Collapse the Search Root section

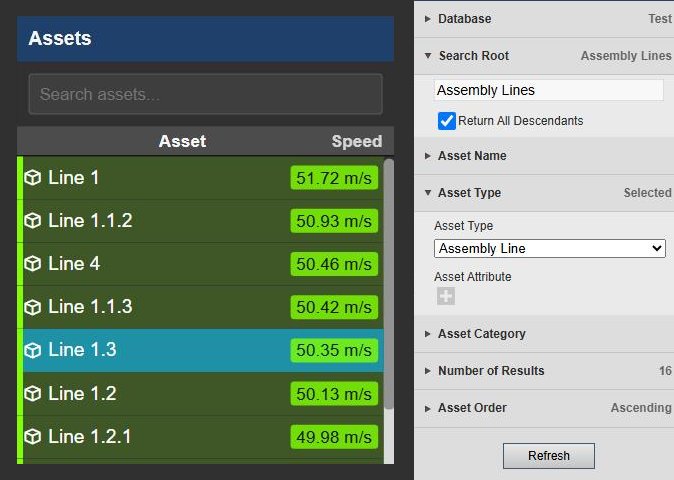click(428, 55)
